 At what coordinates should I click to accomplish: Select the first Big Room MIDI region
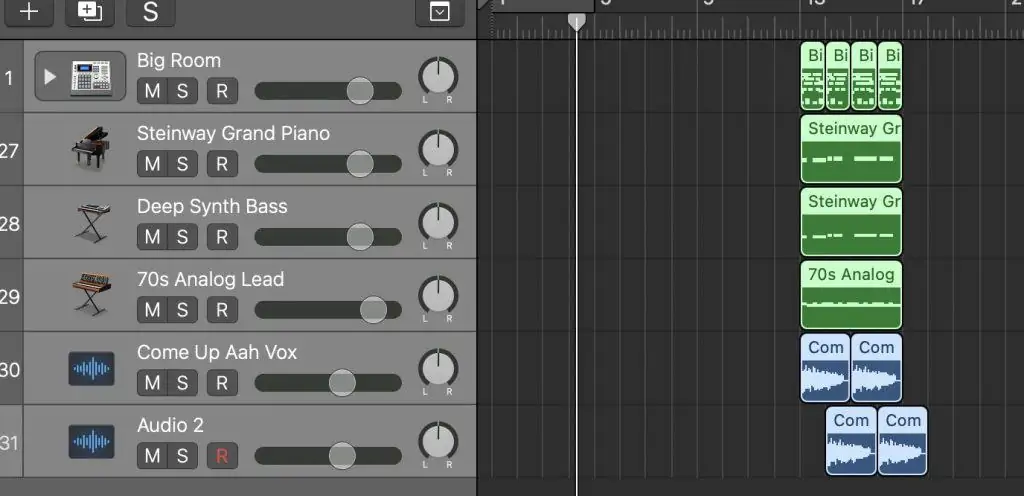pos(813,76)
